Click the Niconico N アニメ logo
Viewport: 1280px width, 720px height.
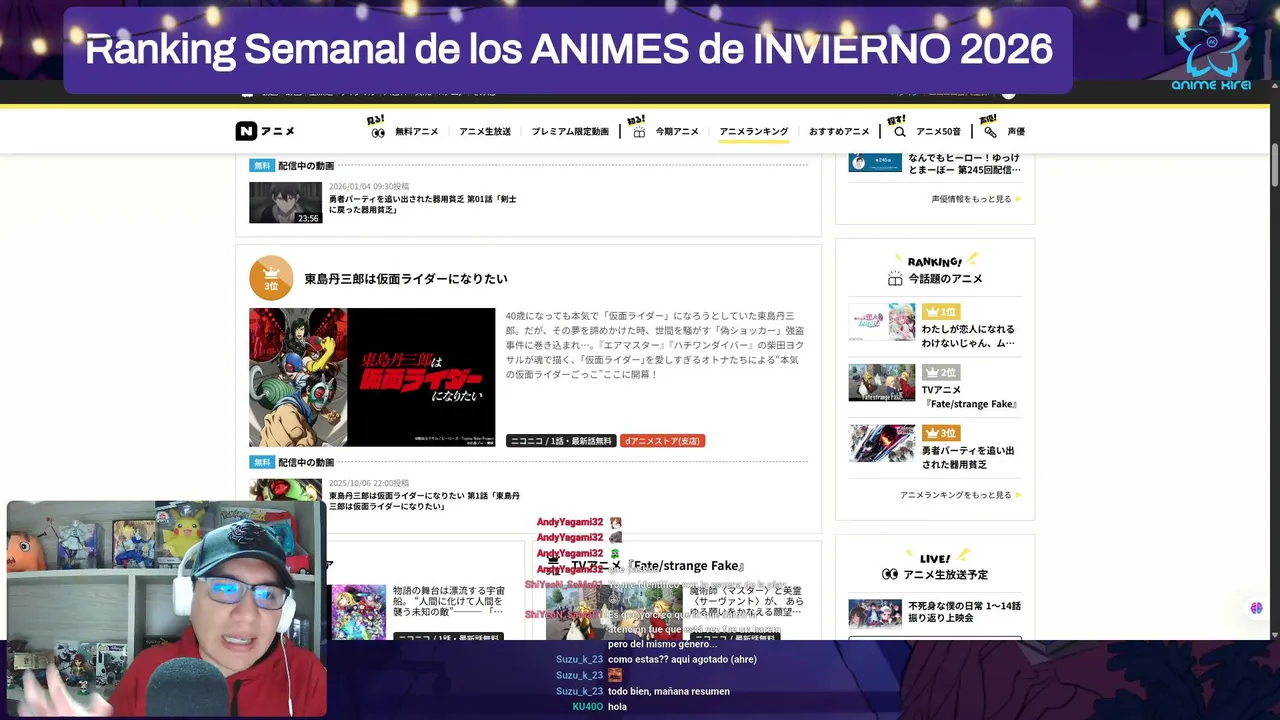(x=265, y=131)
